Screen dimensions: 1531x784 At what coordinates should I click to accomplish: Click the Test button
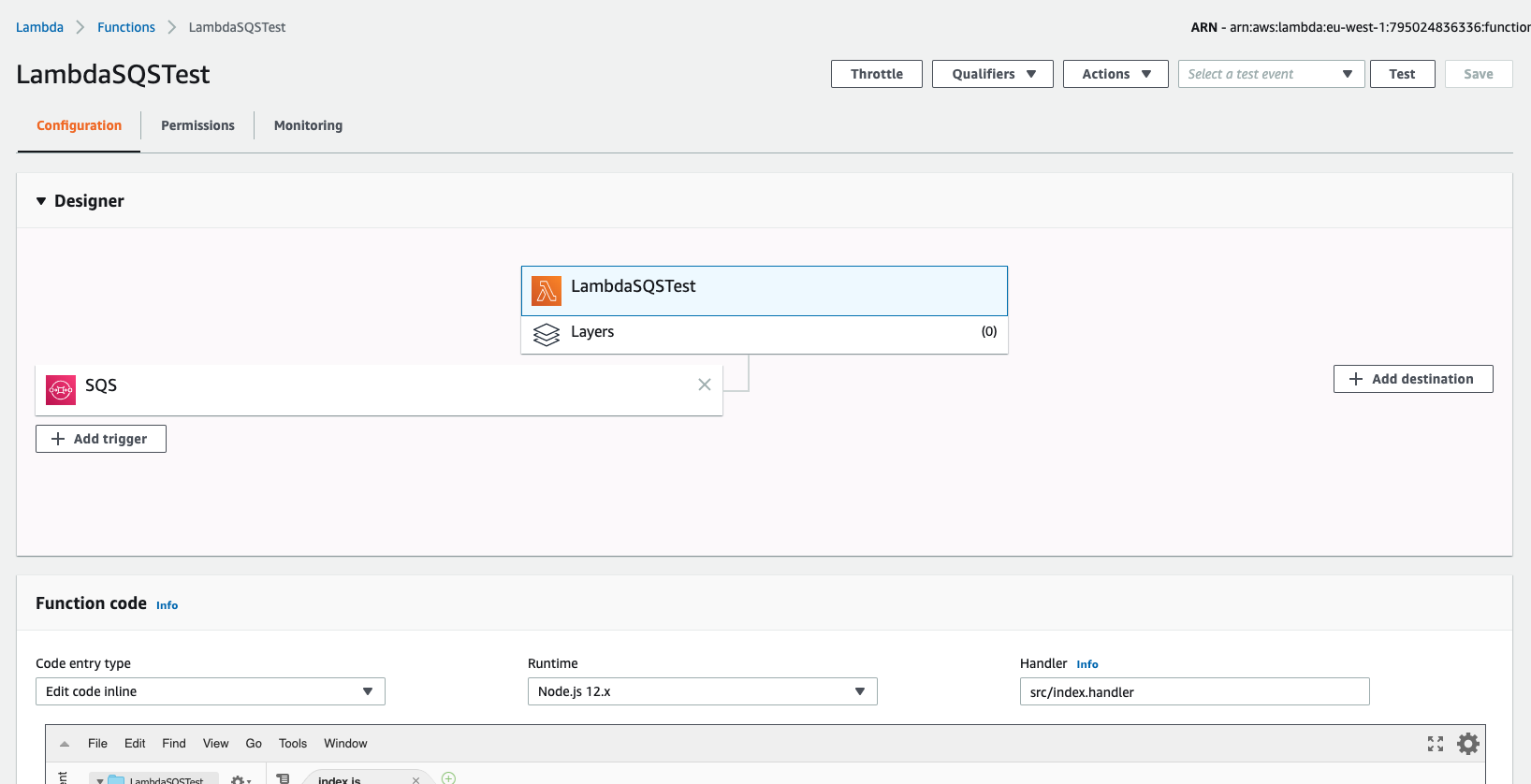[x=1402, y=74]
